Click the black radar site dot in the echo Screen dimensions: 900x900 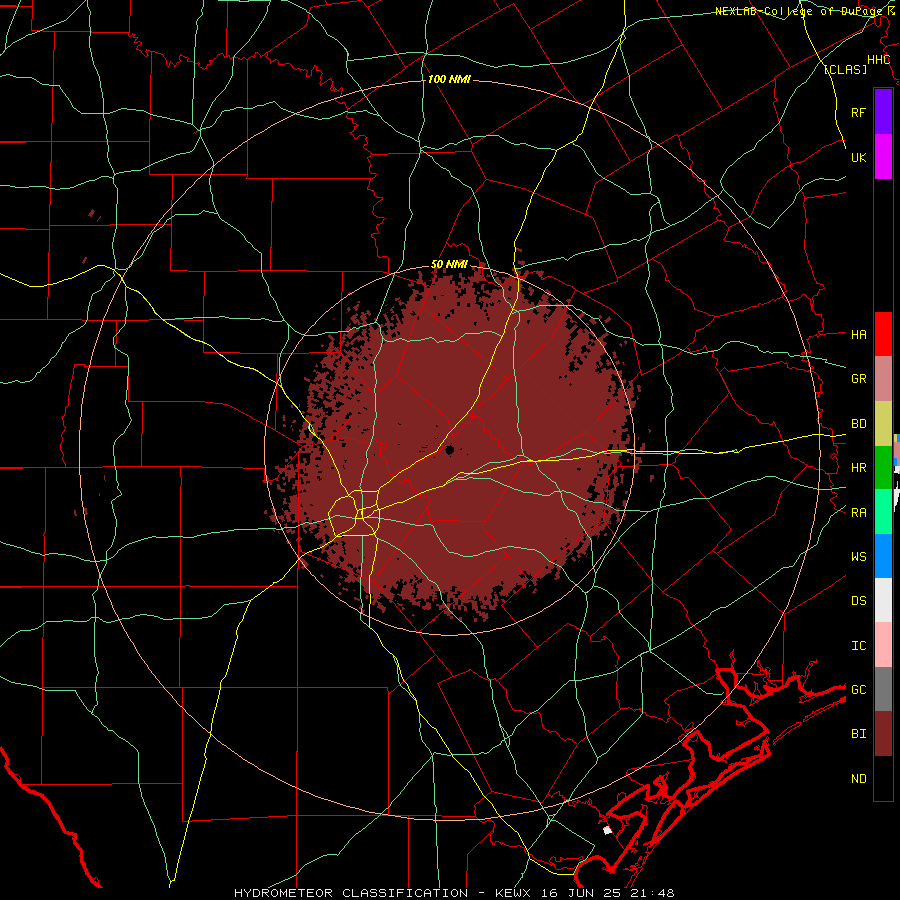(449, 450)
